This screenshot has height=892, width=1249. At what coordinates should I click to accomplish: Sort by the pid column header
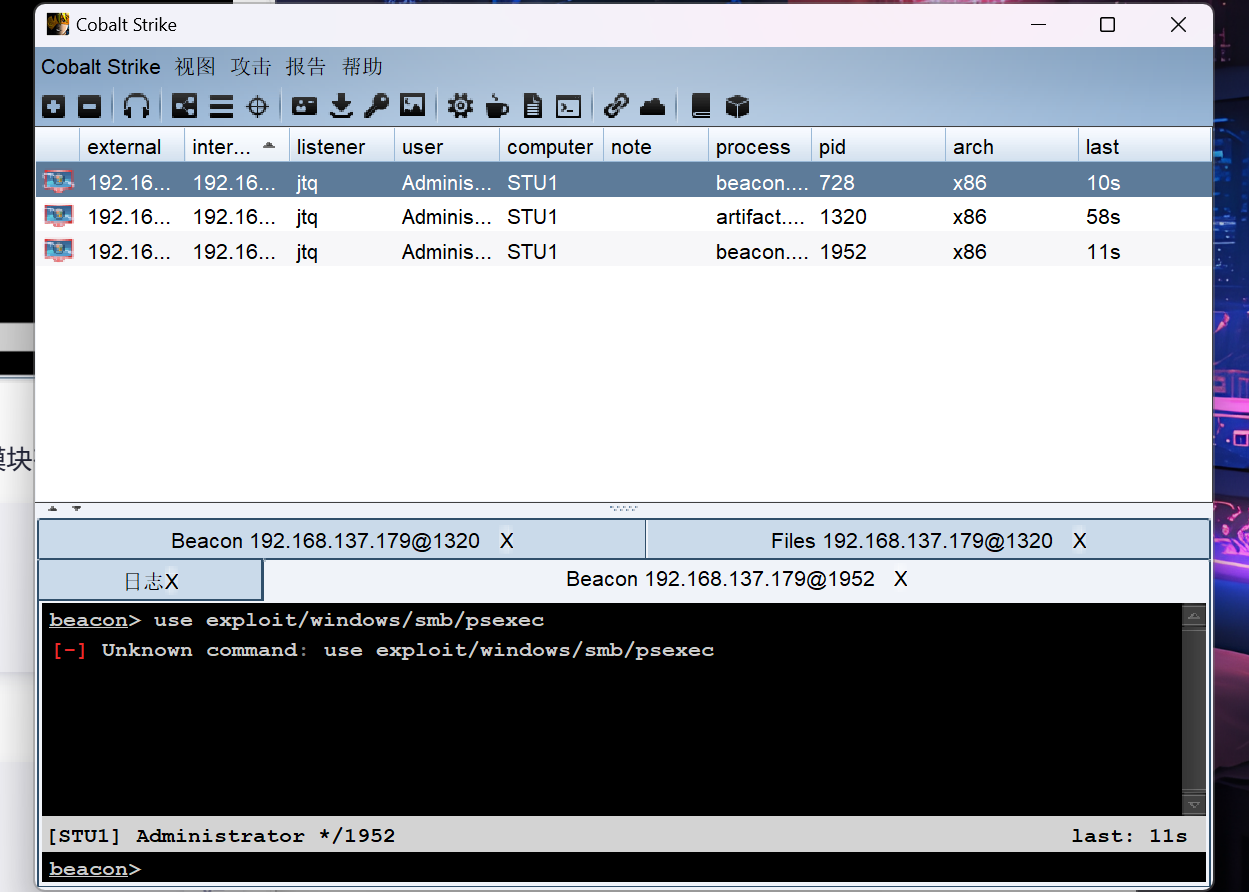coord(878,147)
